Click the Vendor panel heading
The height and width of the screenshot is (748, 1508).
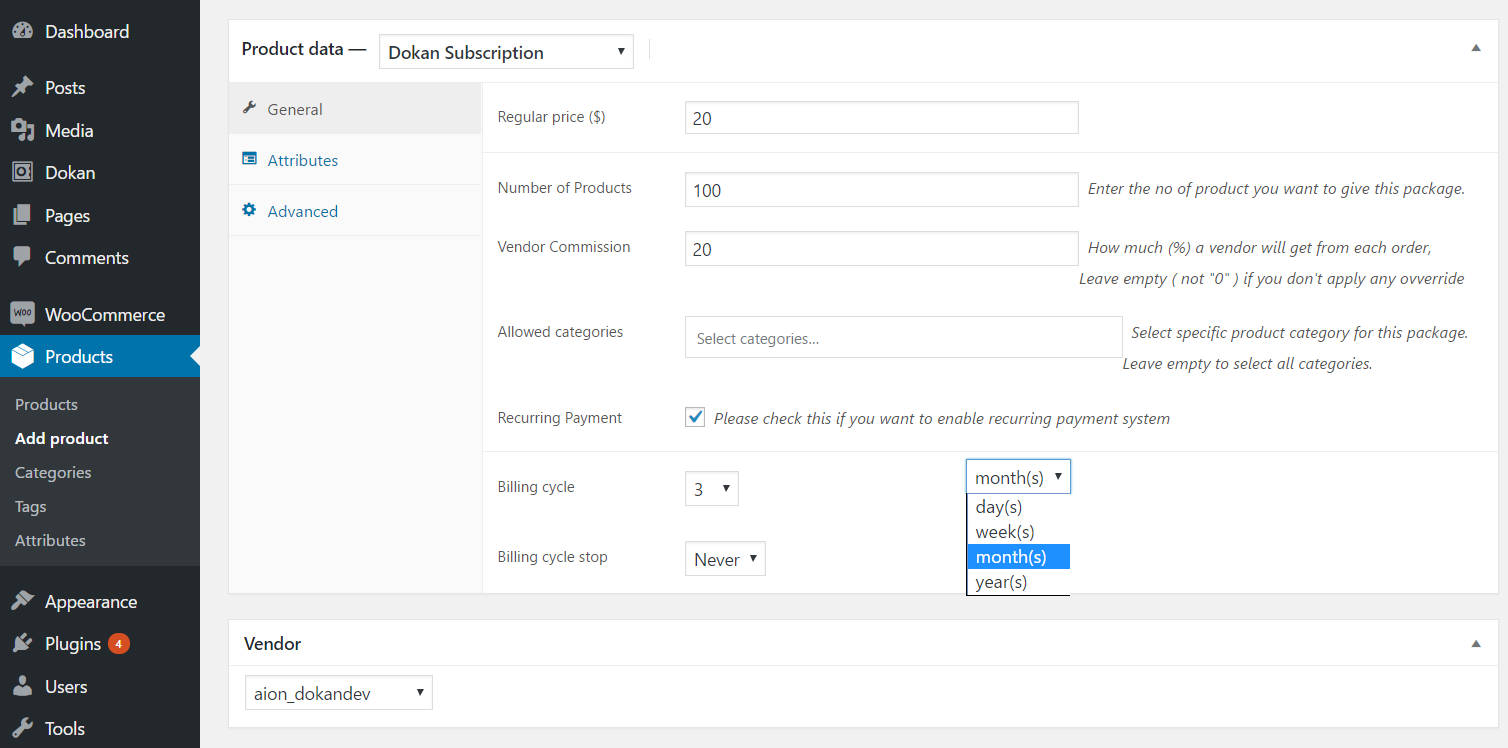point(273,644)
